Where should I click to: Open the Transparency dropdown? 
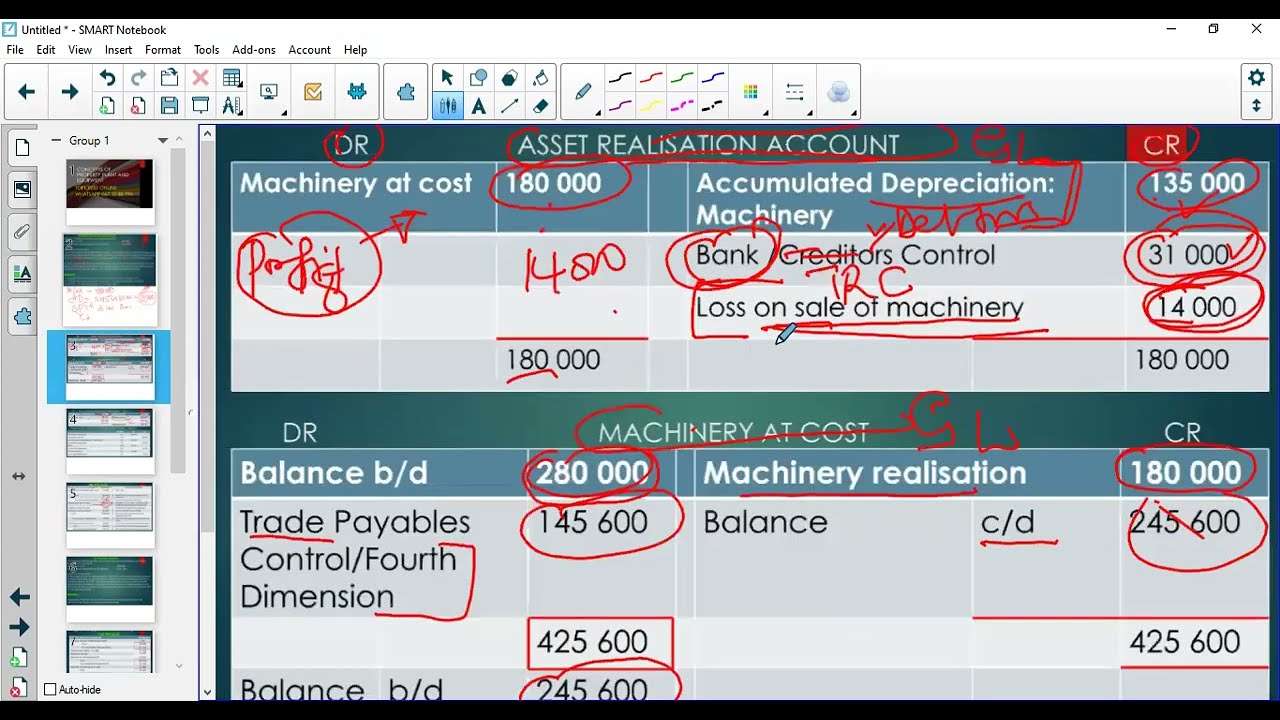(839, 92)
